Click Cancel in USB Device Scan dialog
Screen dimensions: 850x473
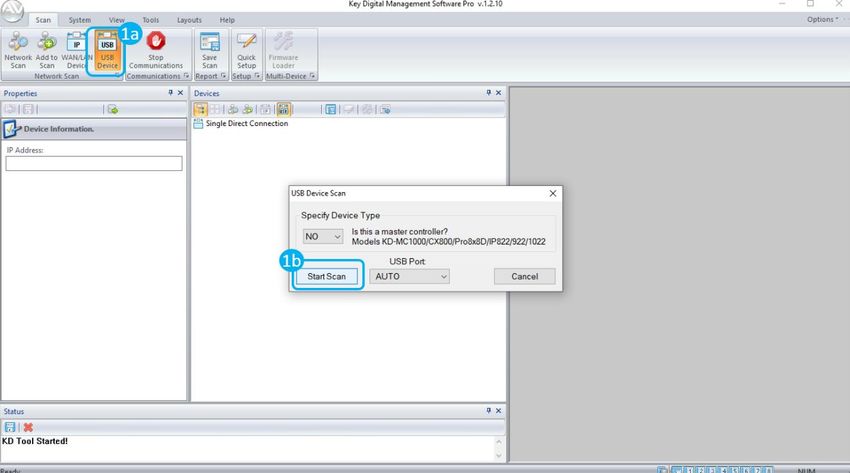(525, 276)
